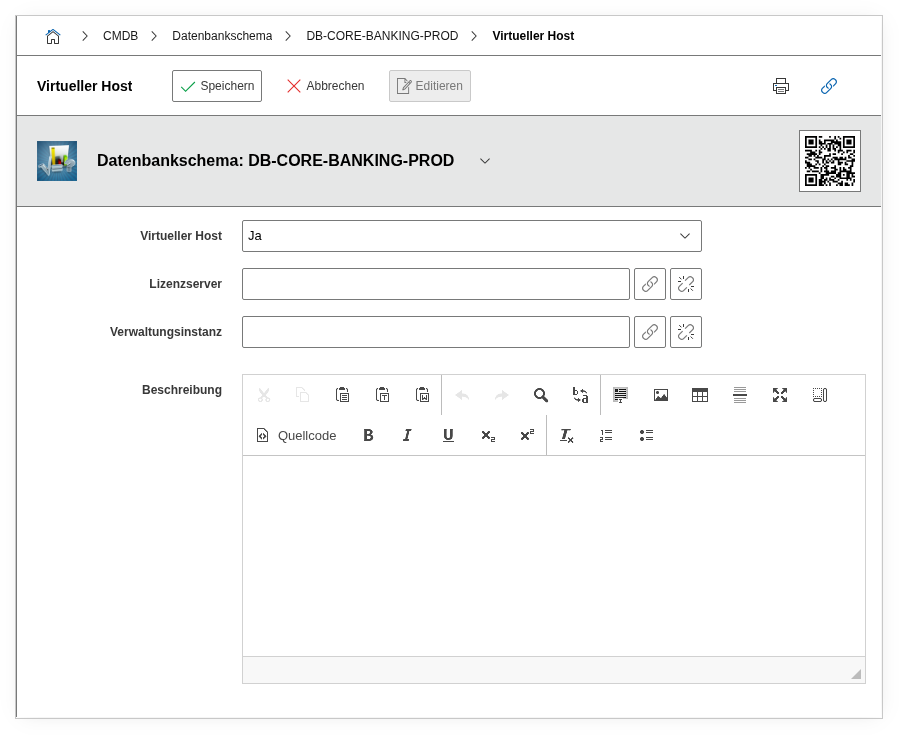Toggle bold formatting
The image size is (899, 735).
[368, 435]
